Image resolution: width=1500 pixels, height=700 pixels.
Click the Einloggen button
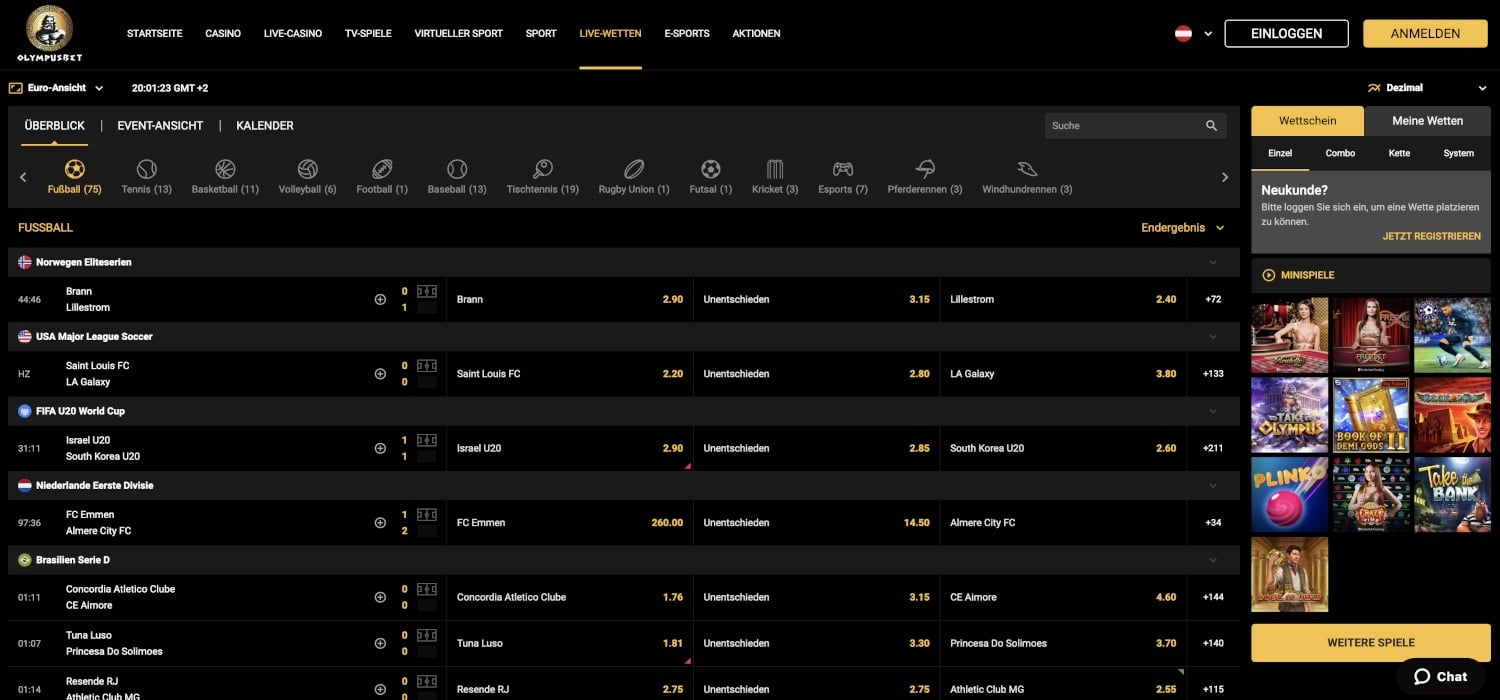1287,33
